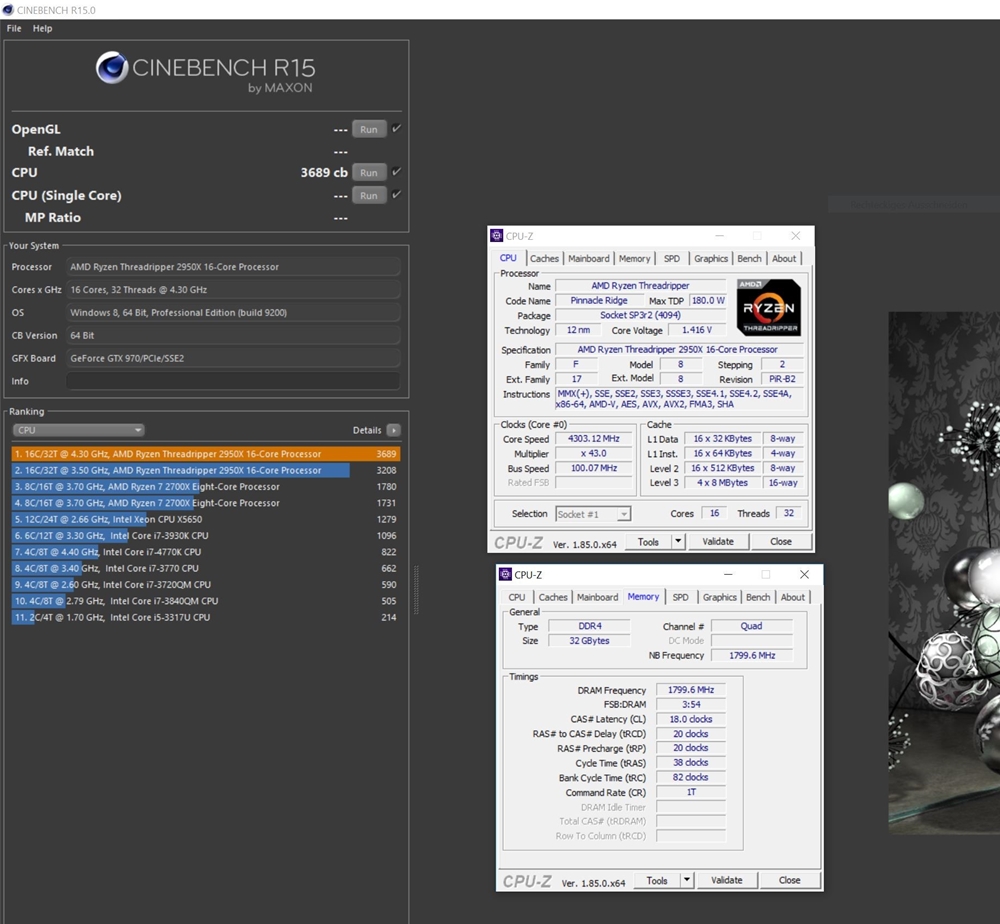Click Close button in upper CPU-Z window

click(x=781, y=542)
